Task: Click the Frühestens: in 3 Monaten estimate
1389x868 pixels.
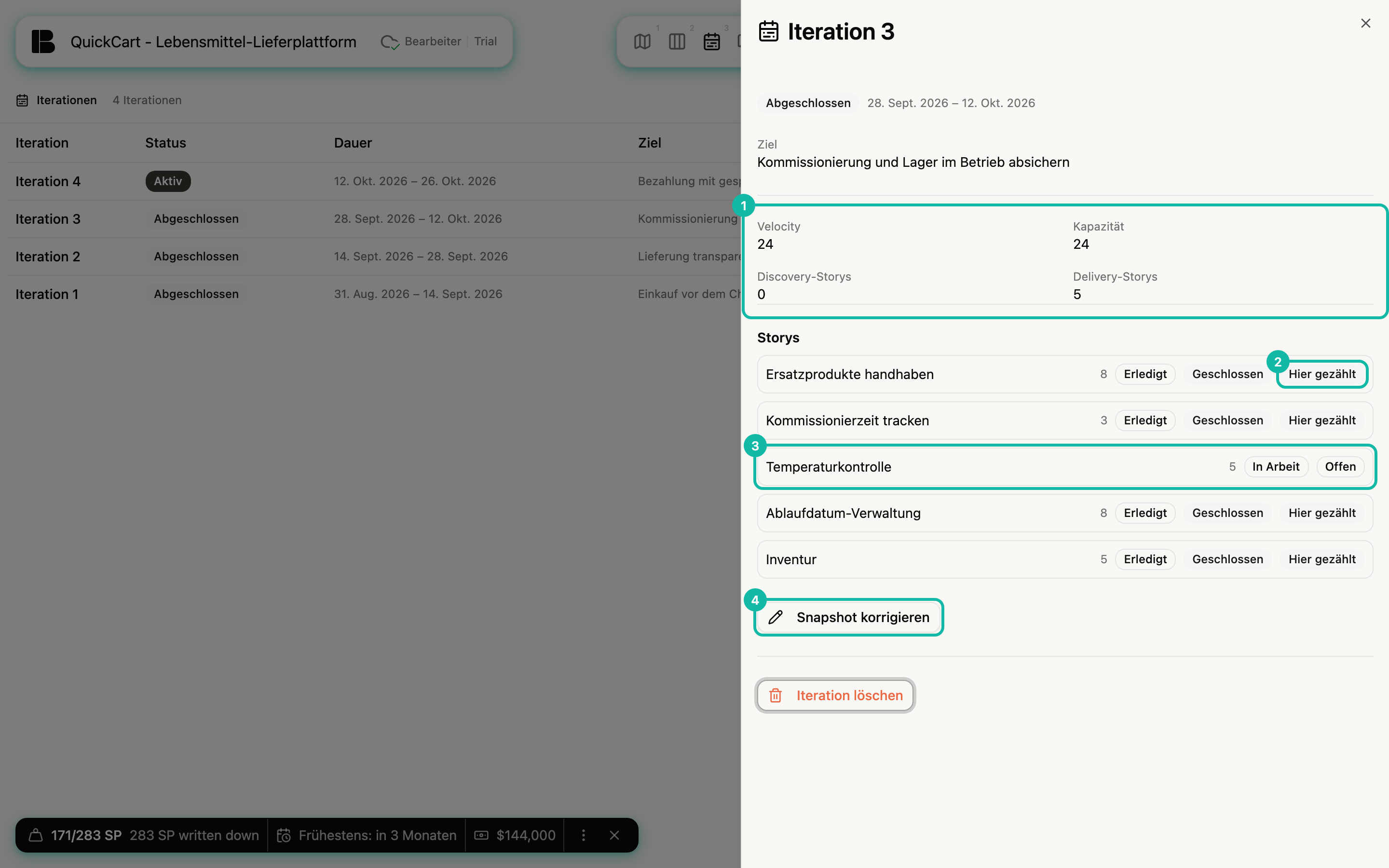Action: point(378,835)
